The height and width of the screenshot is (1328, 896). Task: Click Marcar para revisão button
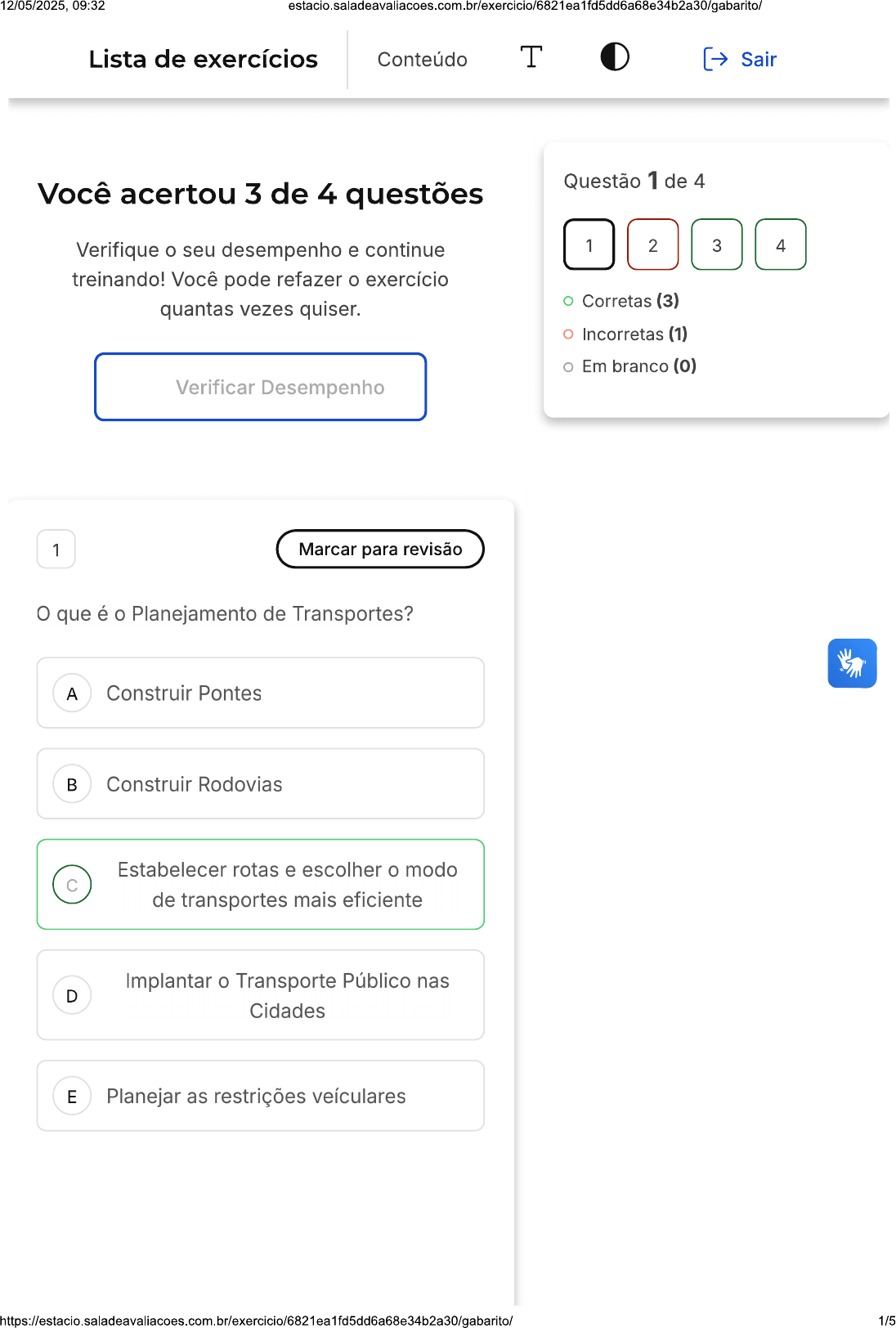[380, 550]
